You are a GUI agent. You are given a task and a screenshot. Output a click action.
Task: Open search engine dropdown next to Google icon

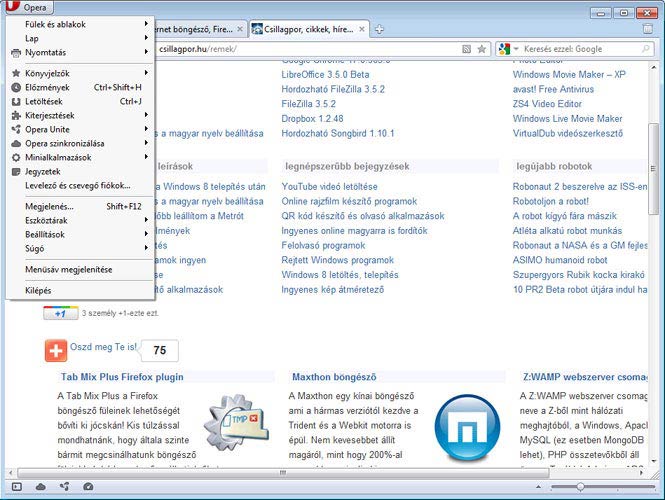pos(516,49)
